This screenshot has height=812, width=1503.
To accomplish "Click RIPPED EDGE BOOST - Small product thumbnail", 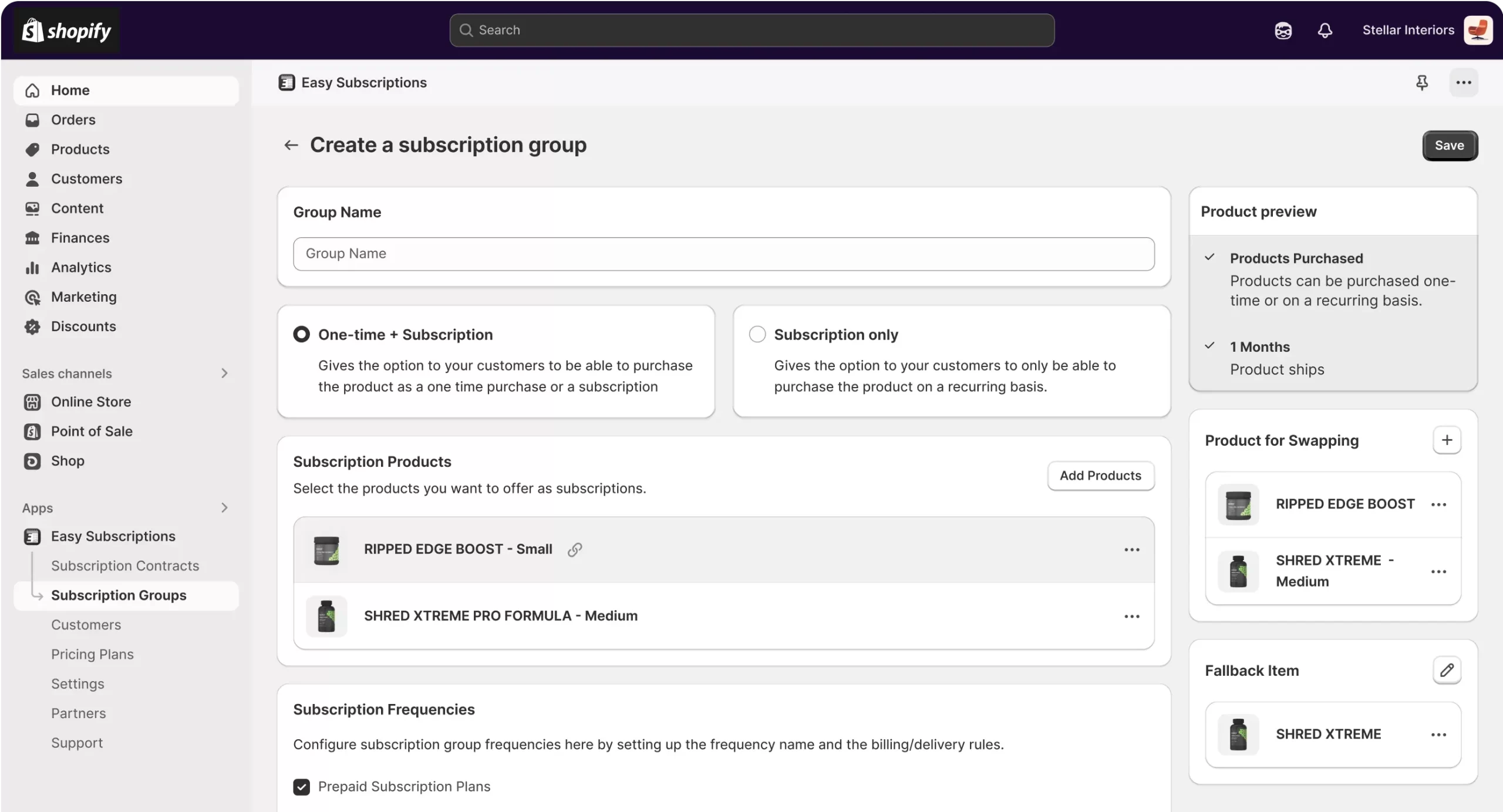I will point(326,550).
